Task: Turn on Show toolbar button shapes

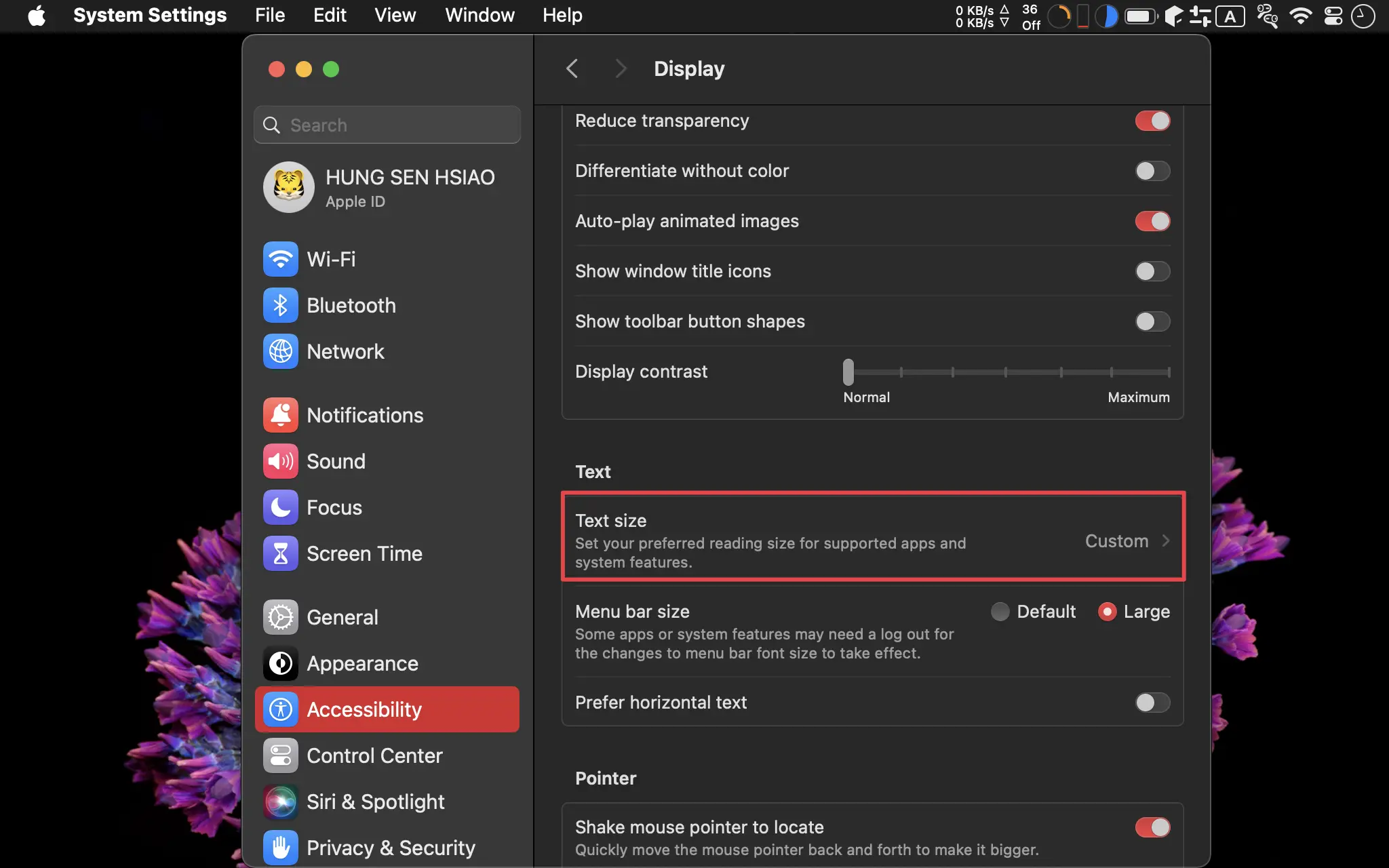Action: (x=1152, y=321)
